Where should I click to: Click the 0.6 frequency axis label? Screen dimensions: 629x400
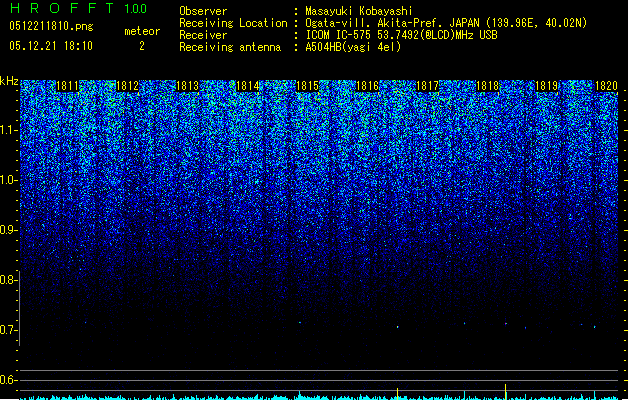8,380
